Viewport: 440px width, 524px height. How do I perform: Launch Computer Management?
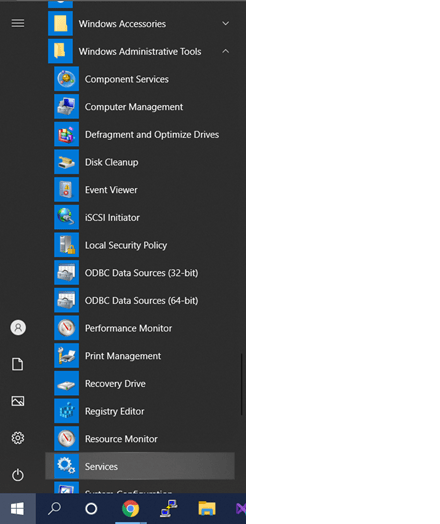point(134,107)
